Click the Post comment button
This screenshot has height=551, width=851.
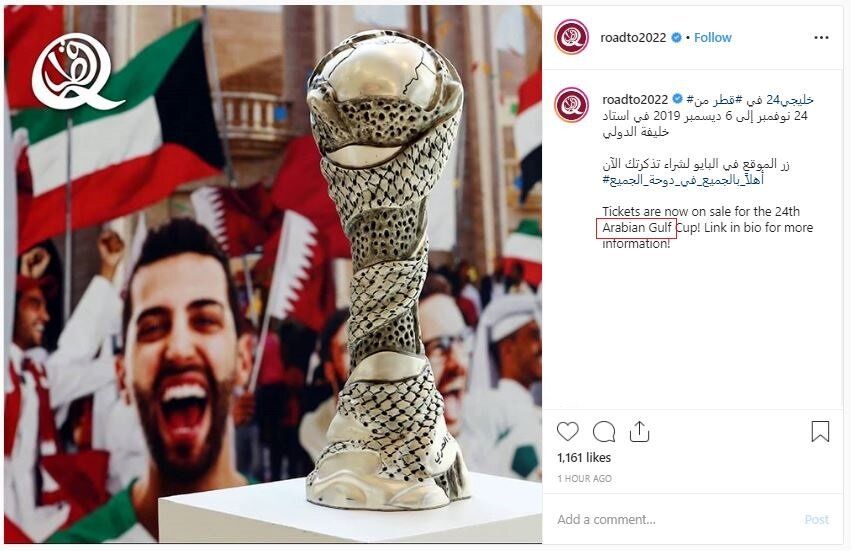[816, 520]
